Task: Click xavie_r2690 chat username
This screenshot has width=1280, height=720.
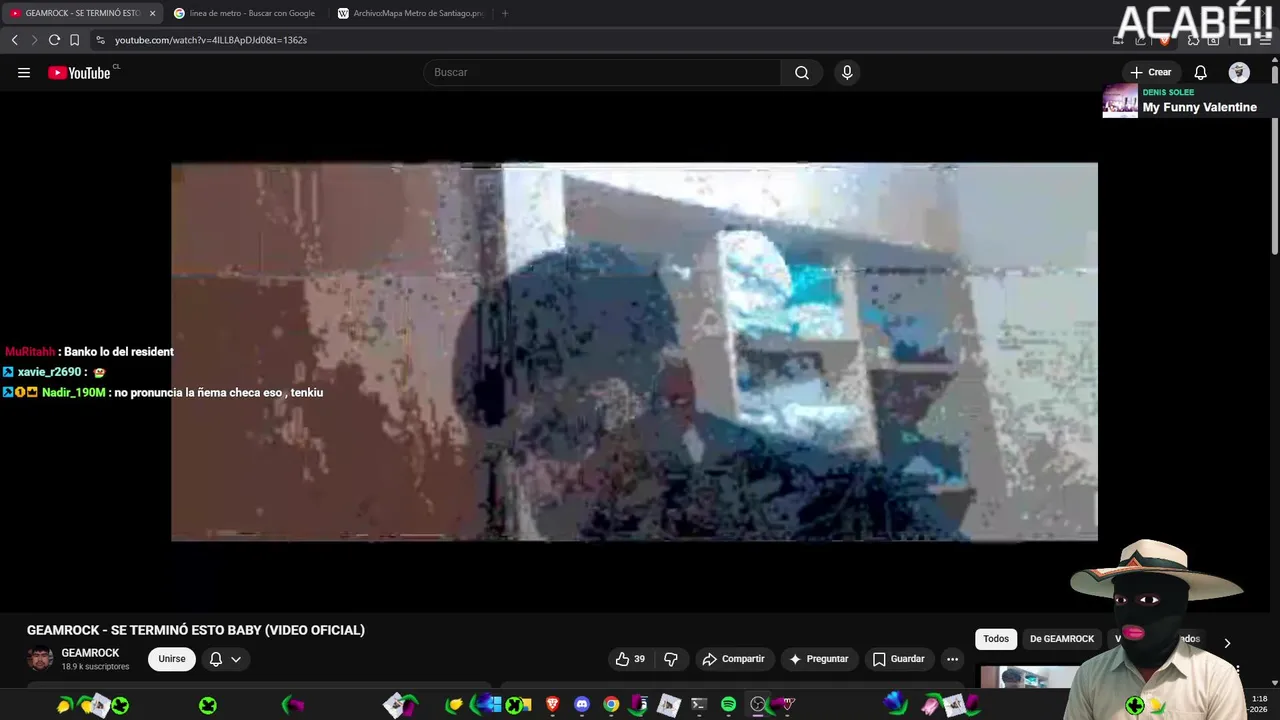Action: (x=49, y=372)
